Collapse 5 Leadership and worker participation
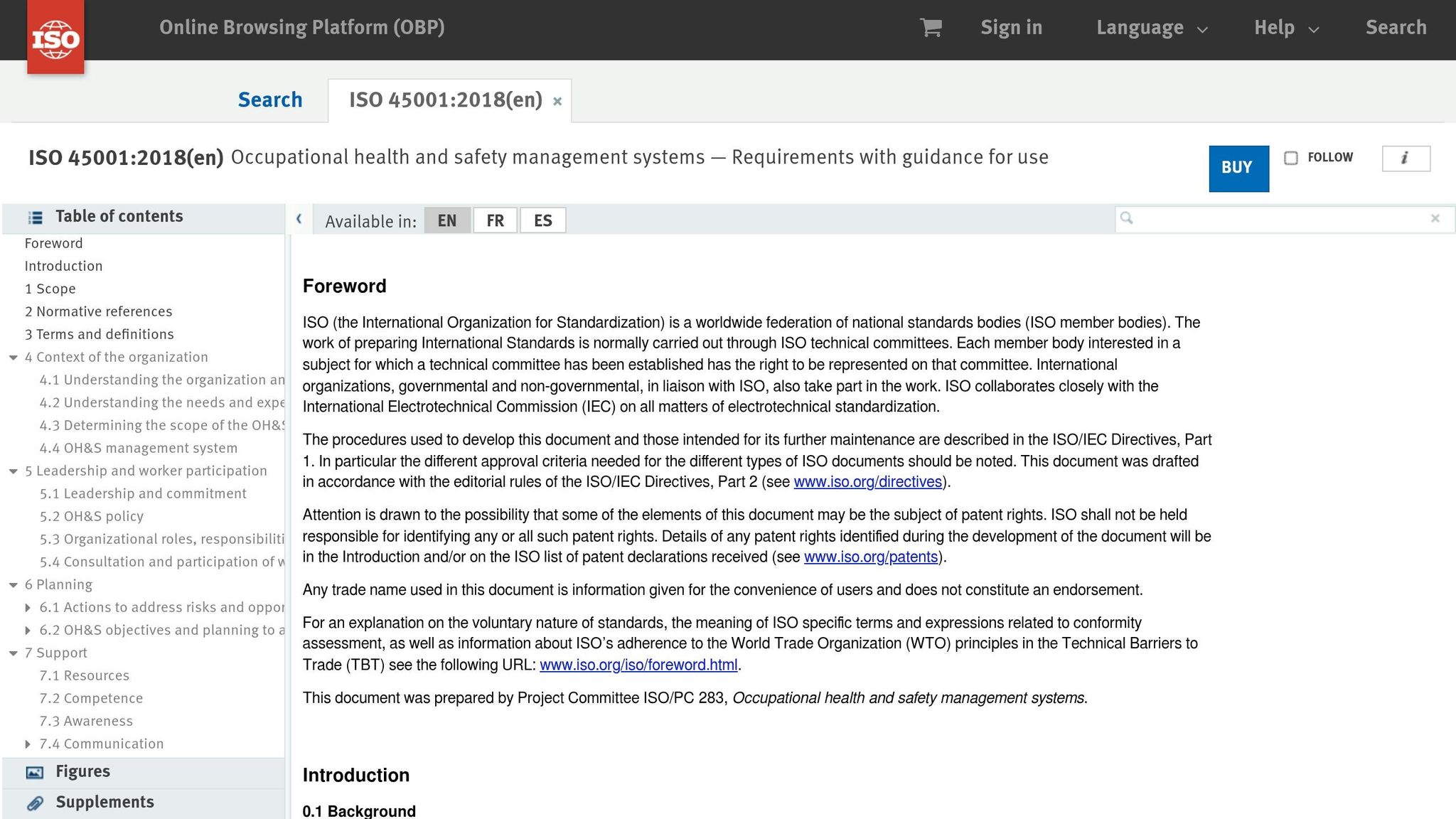Viewport: 1456px width, 819px height. pos(13,471)
